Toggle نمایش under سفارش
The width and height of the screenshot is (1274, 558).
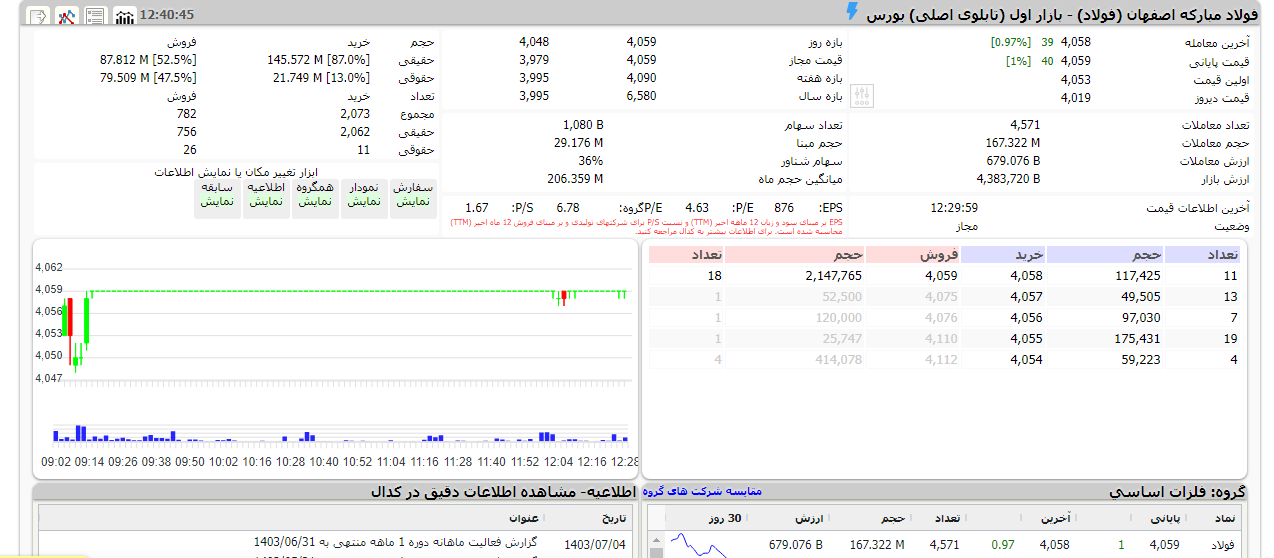point(413,201)
